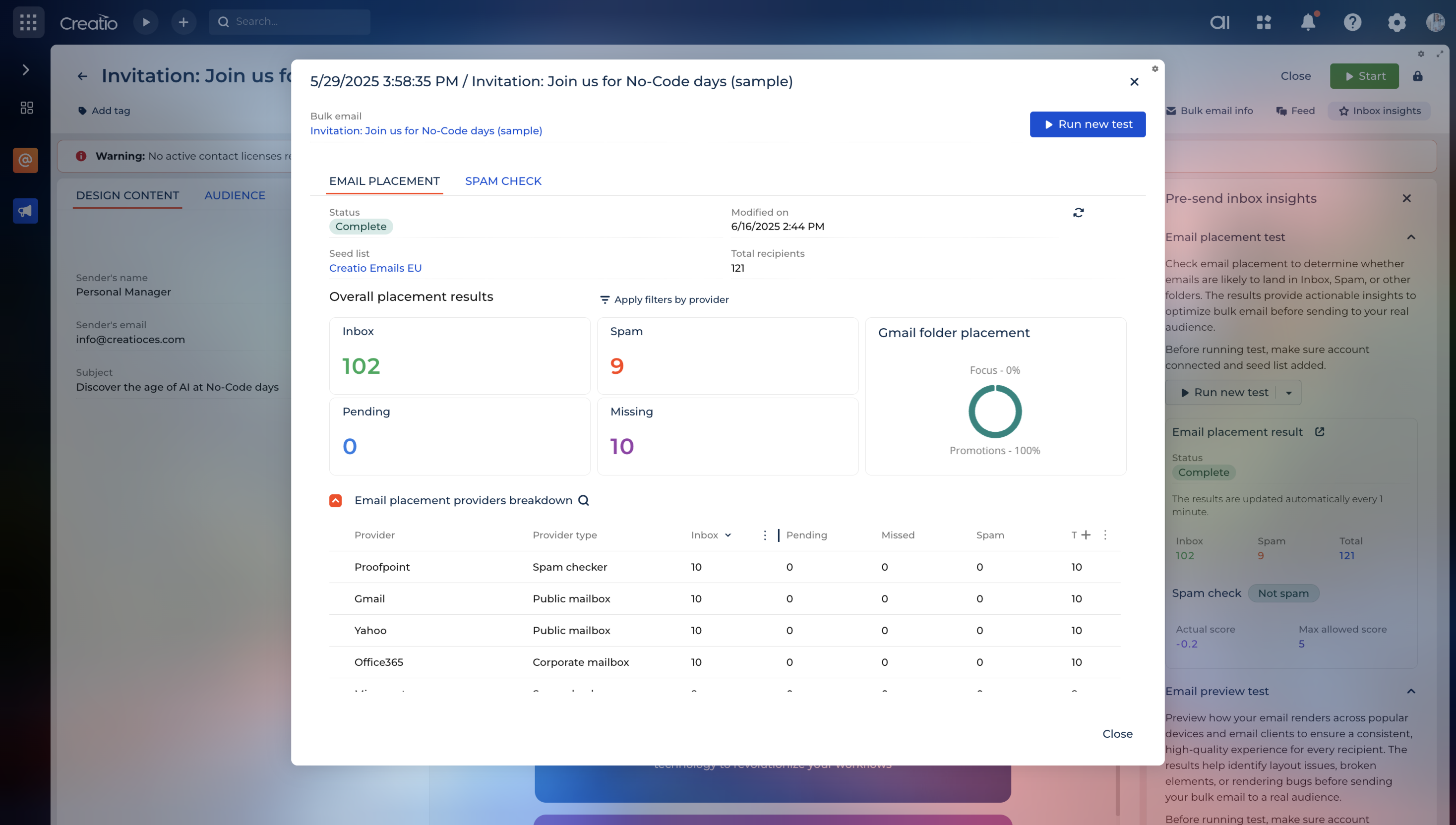Collapse the Email placement test section
The image size is (1456, 825).
pyautogui.click(x=1411, y=237)
